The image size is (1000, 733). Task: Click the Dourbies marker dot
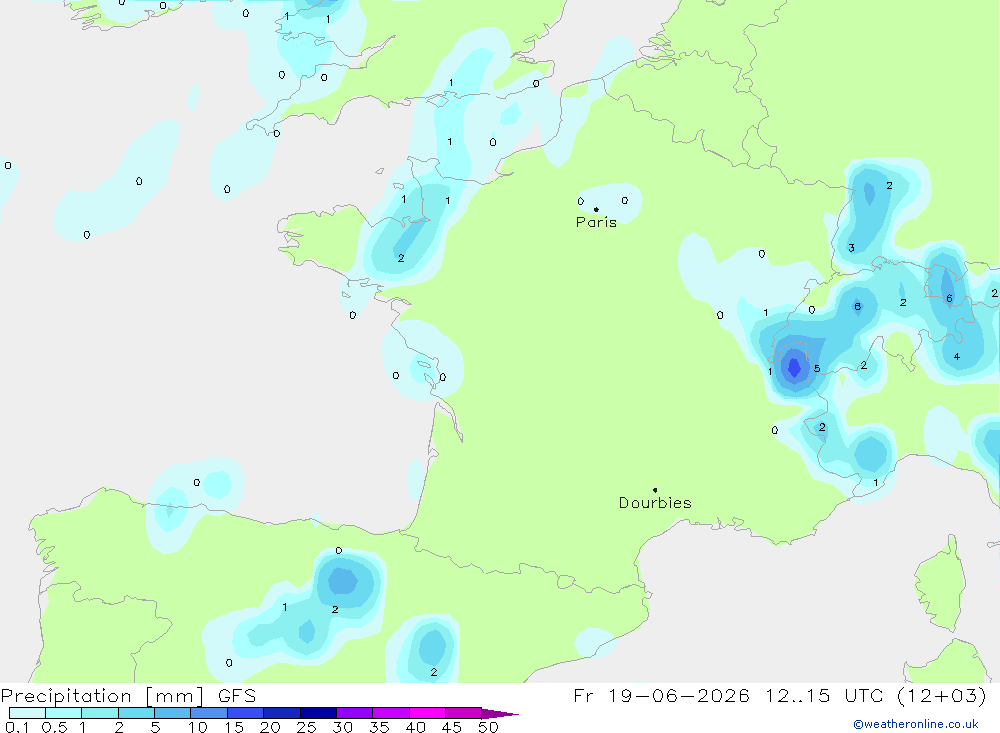(655, 490)
